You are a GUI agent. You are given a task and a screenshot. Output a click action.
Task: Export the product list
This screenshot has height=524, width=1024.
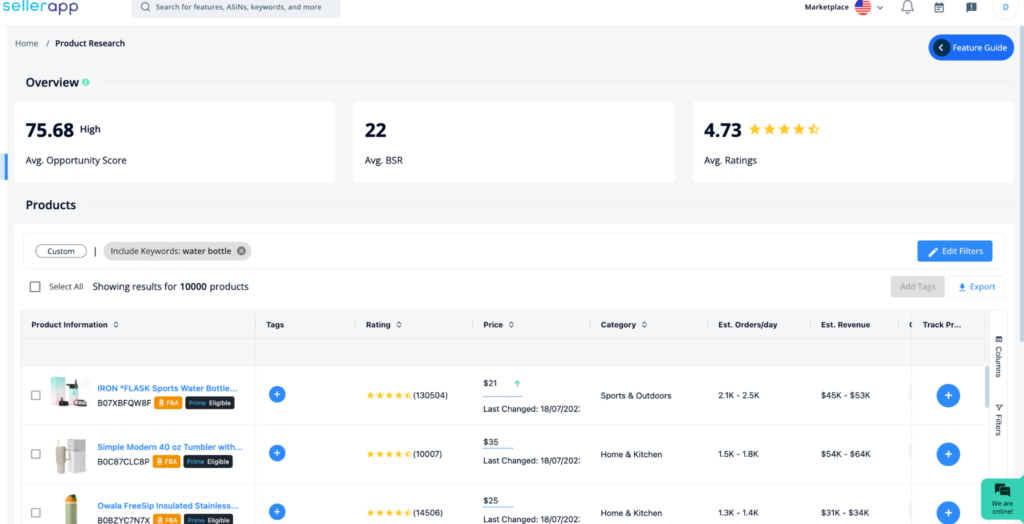976,287
